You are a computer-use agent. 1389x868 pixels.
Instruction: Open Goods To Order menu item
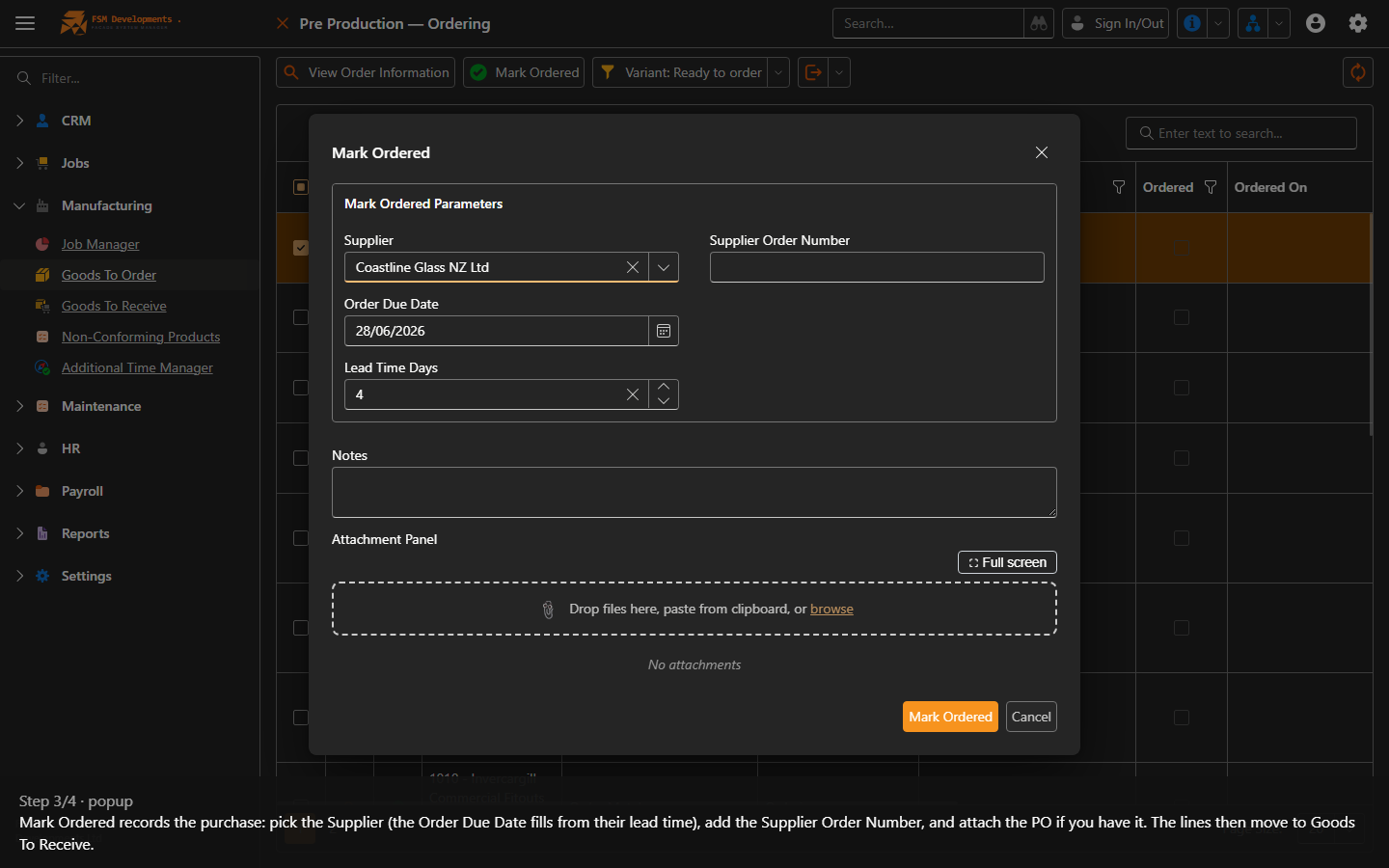pos(109,275)
